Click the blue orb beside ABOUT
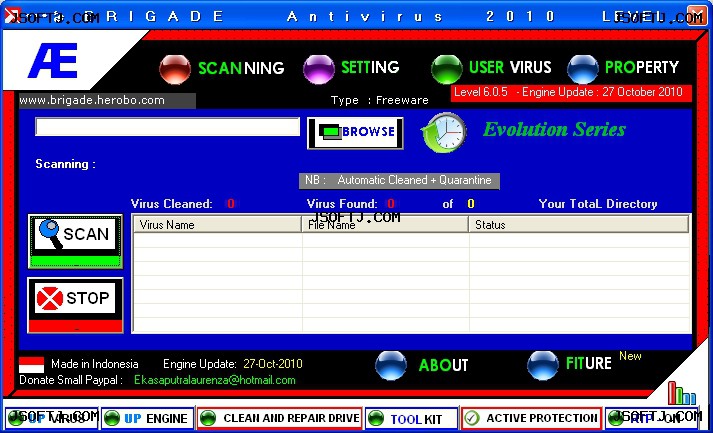This screenshot has height=433, width=713. 391,365
